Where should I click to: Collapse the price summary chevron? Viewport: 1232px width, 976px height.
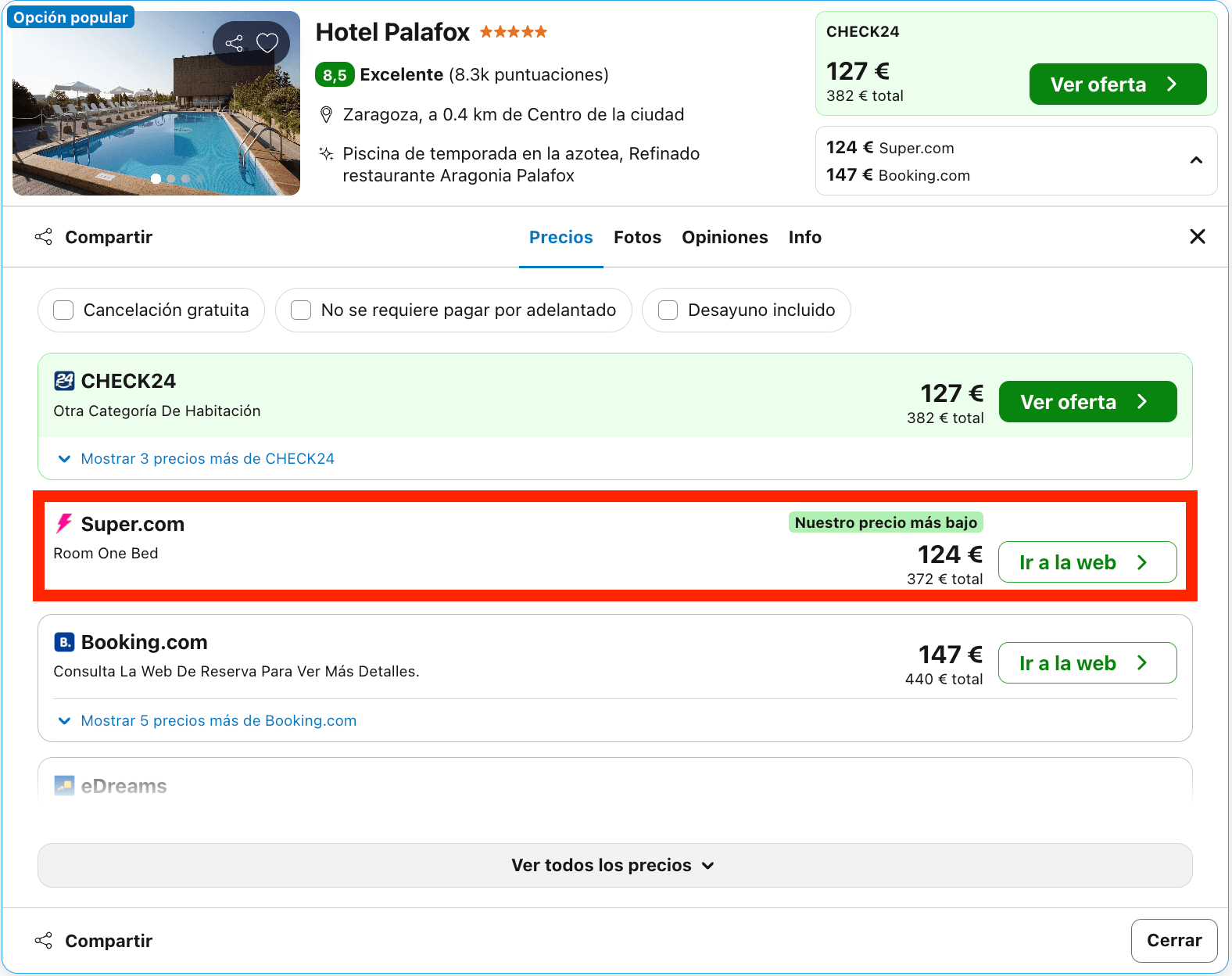tap(1196, 160)
